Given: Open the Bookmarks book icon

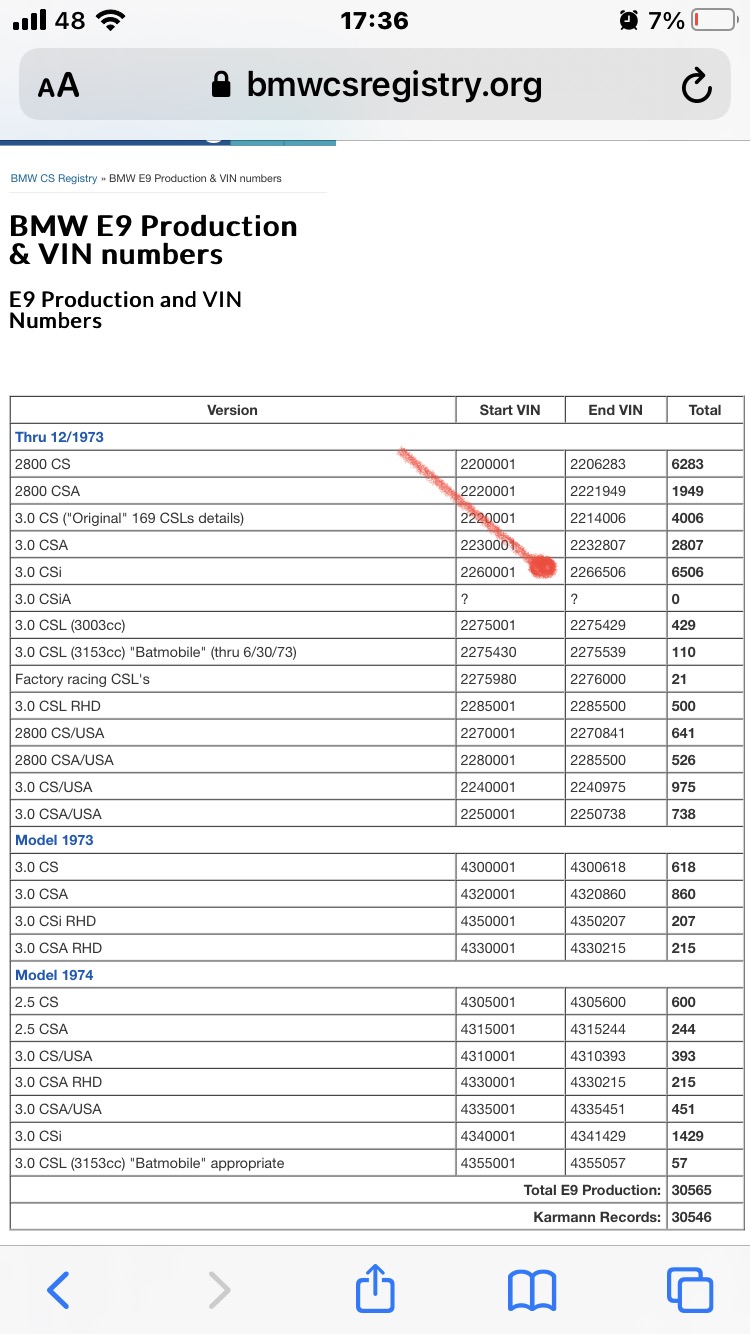Looking at the screenshot, I should 532,1289.
